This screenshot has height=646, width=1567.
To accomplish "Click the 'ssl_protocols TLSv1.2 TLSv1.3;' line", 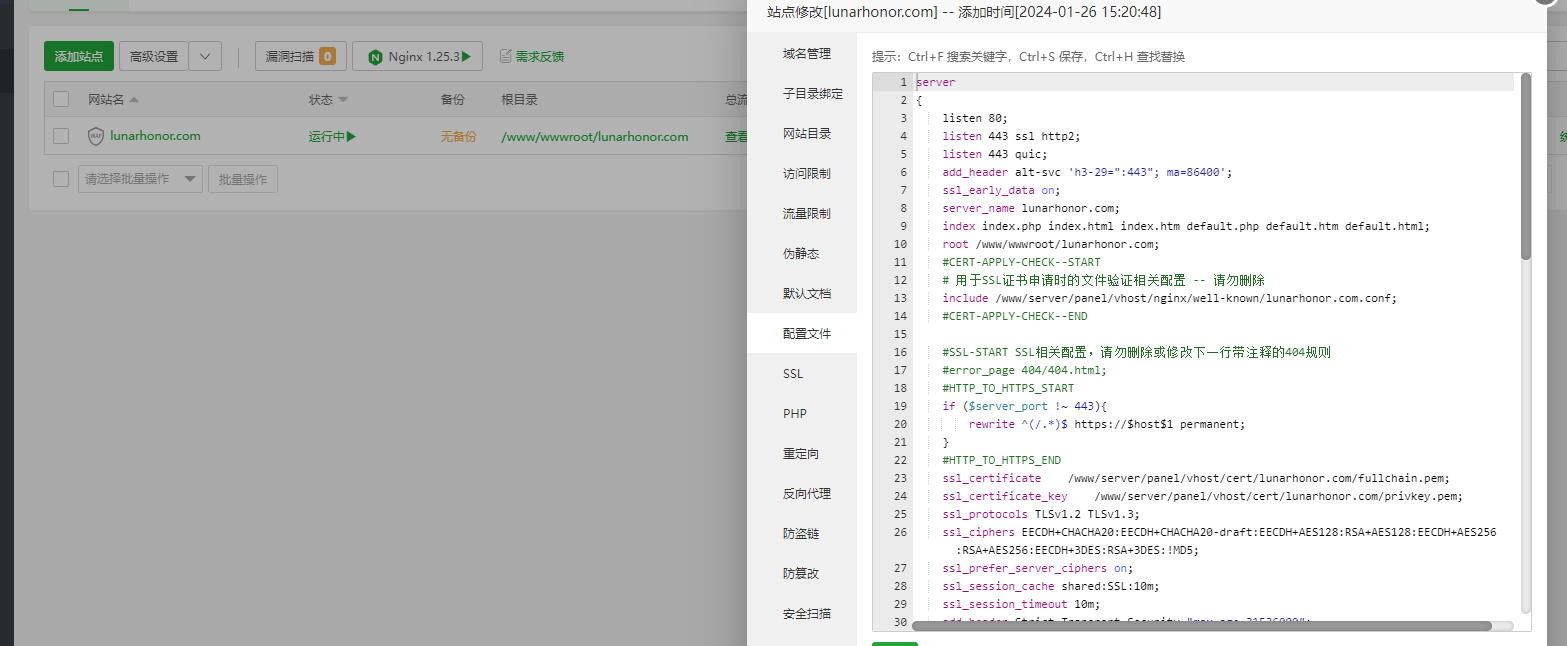I will tap(1040, 514).
